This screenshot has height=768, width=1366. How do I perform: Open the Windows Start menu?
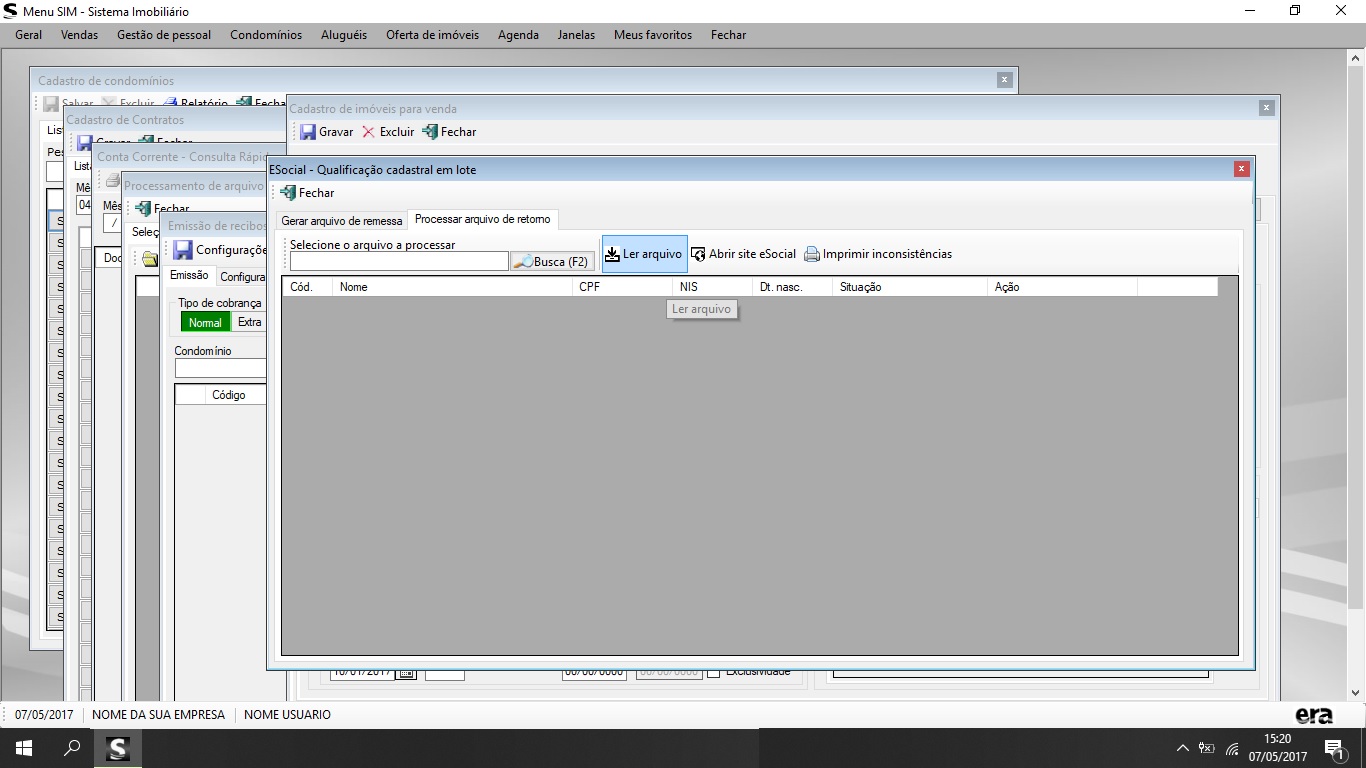pos(24,748)
